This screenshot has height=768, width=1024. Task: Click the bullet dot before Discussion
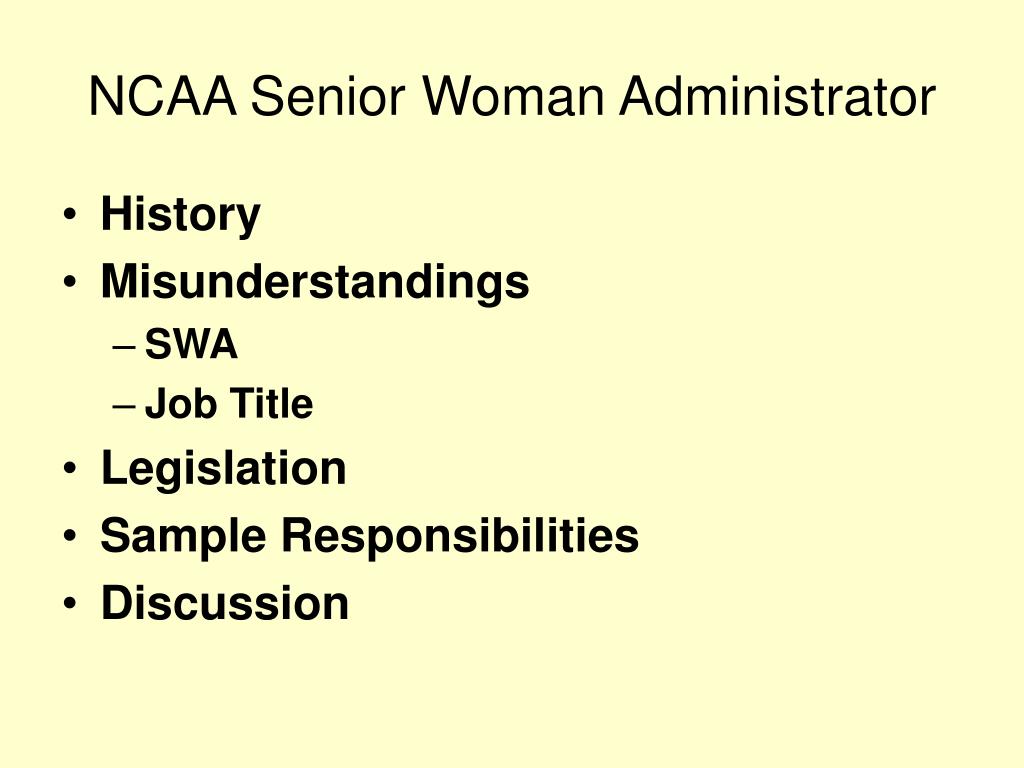point(70,603)
